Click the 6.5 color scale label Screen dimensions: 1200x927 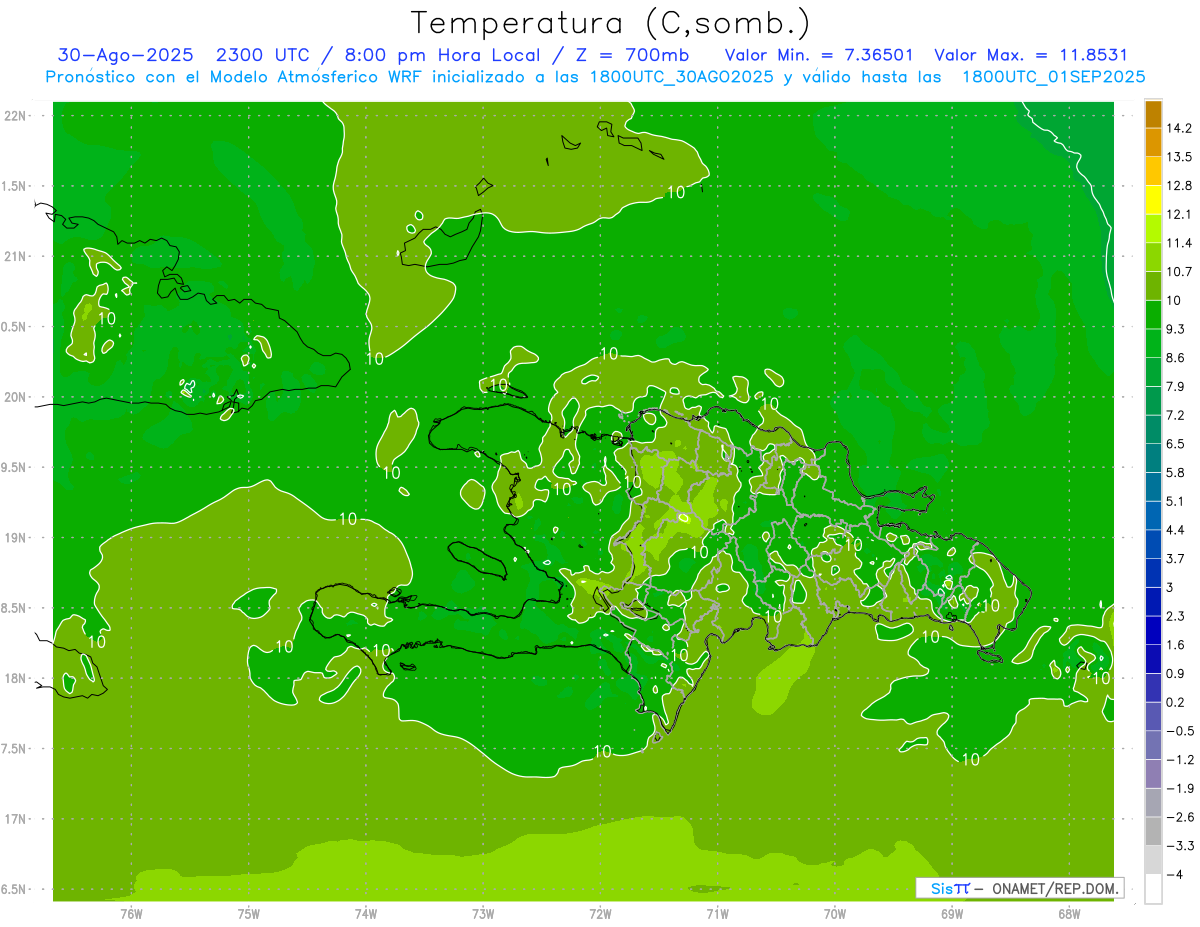click(1176, 443)
